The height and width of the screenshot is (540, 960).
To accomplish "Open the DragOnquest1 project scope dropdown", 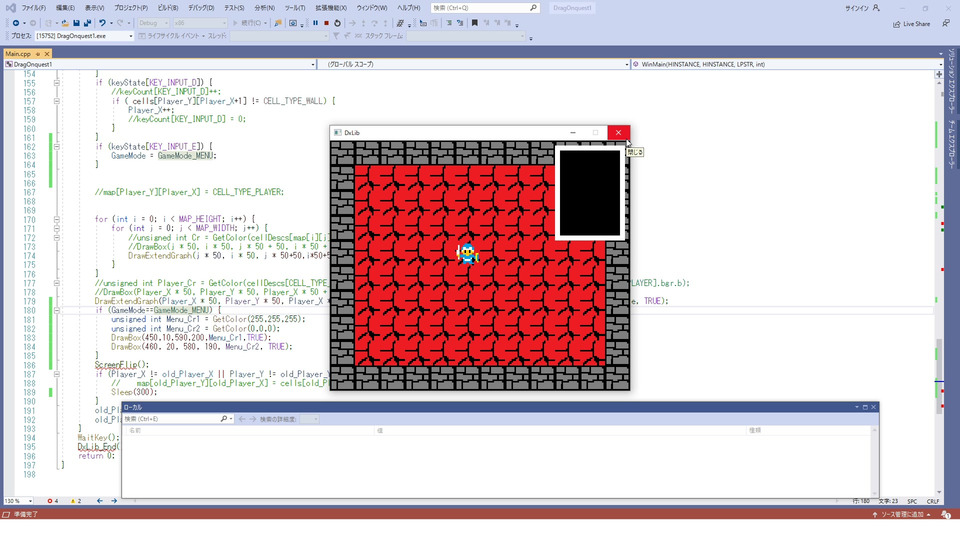I will click(x=160, y=64).
